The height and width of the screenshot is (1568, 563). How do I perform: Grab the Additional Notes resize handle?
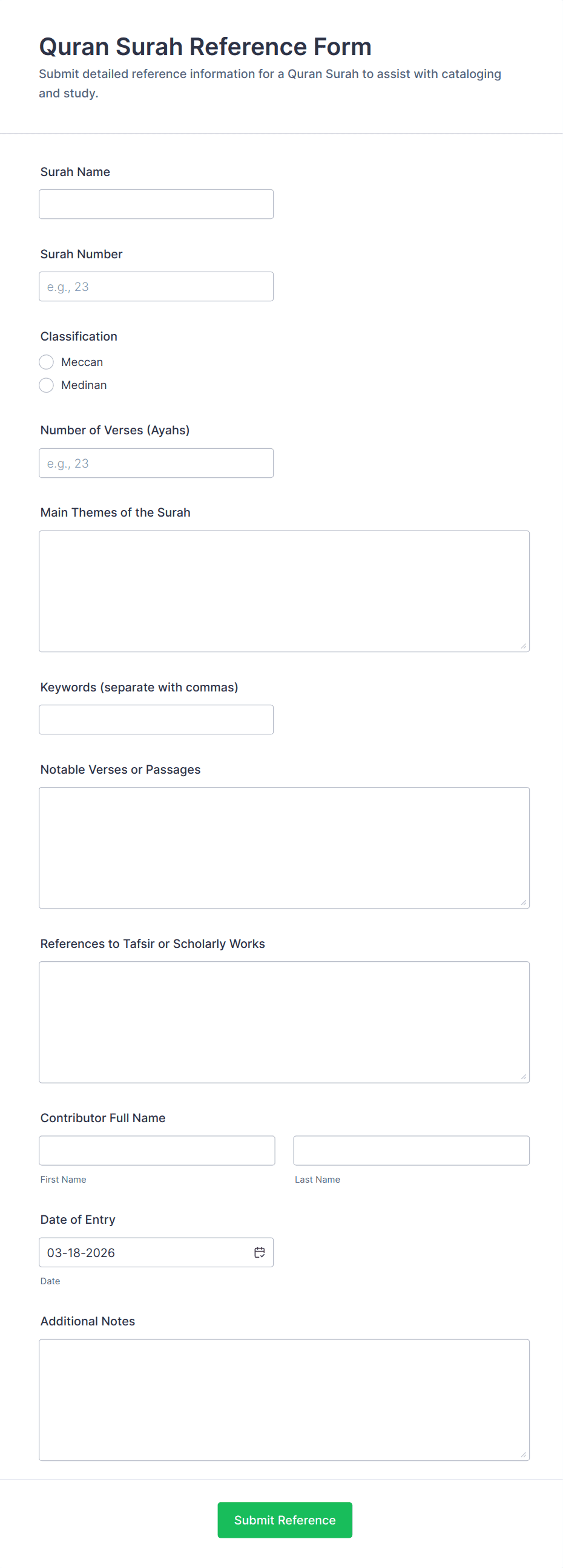click(x=524, y=1455)
